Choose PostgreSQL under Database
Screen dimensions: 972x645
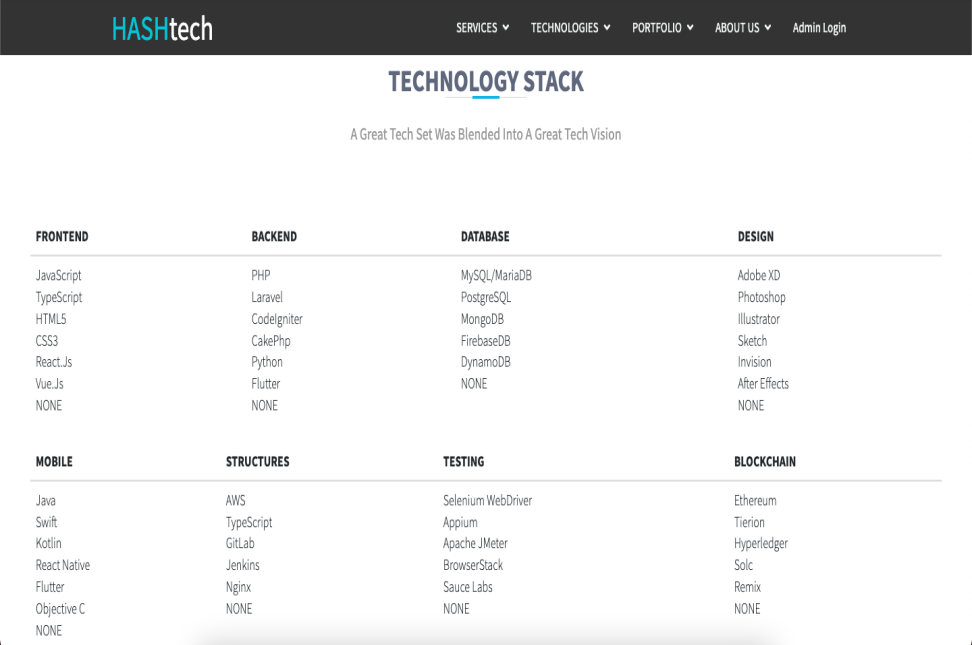coord(486,297)
